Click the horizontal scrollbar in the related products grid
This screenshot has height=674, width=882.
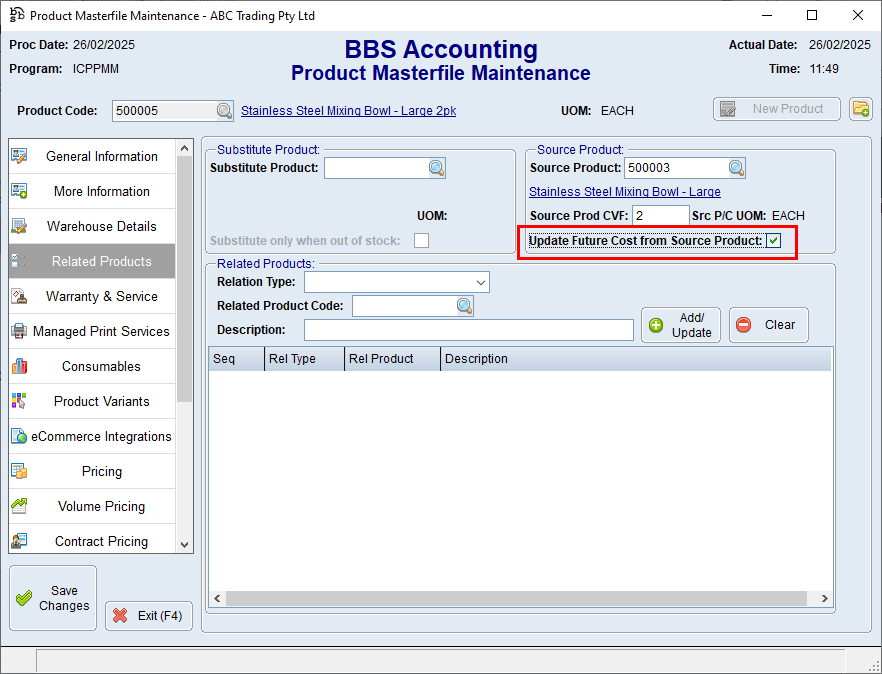pyautogui.click(x=515, y=598)
